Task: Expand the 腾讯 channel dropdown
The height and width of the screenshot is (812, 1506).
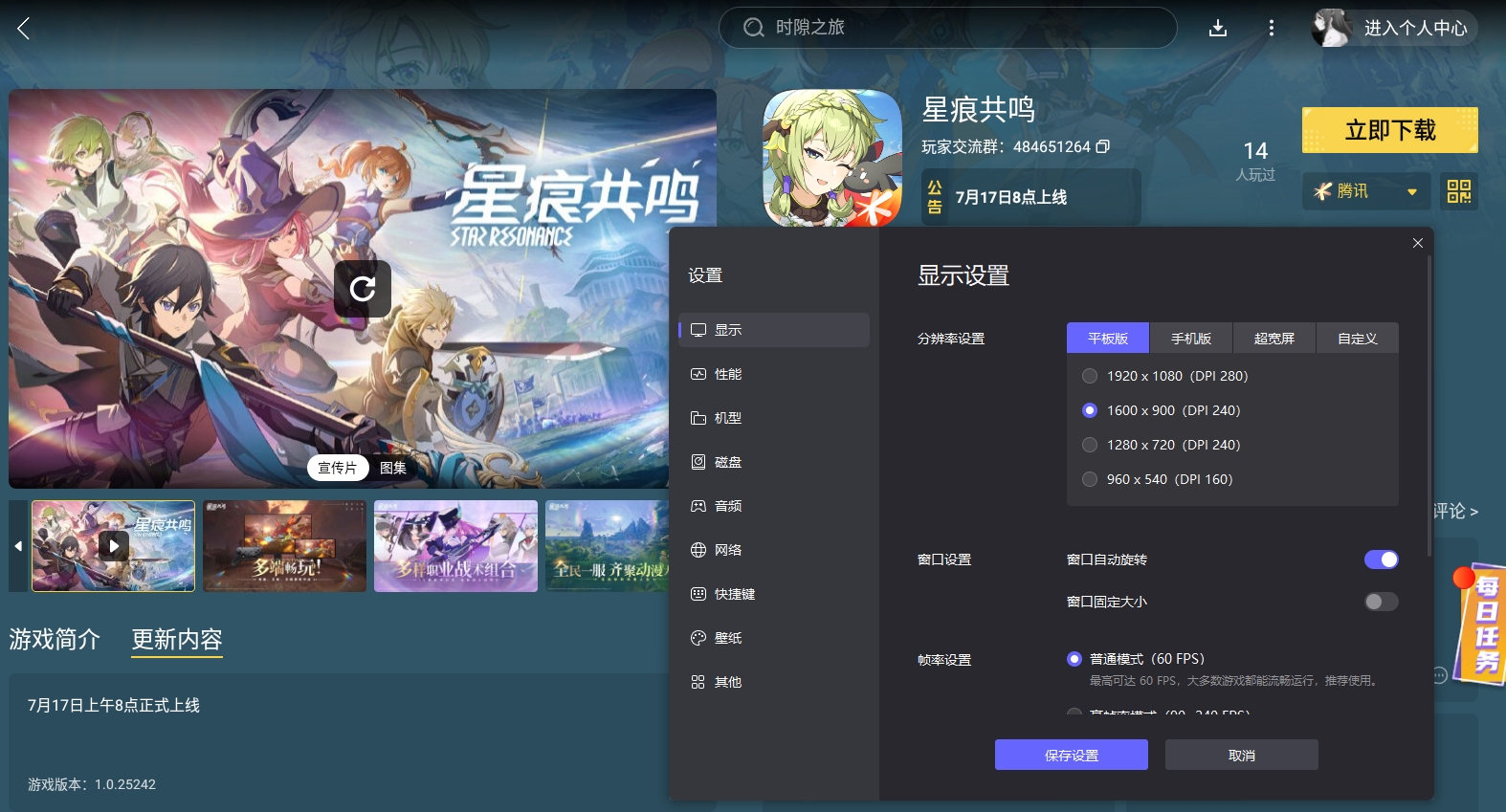Action: tap(1366, 191)
